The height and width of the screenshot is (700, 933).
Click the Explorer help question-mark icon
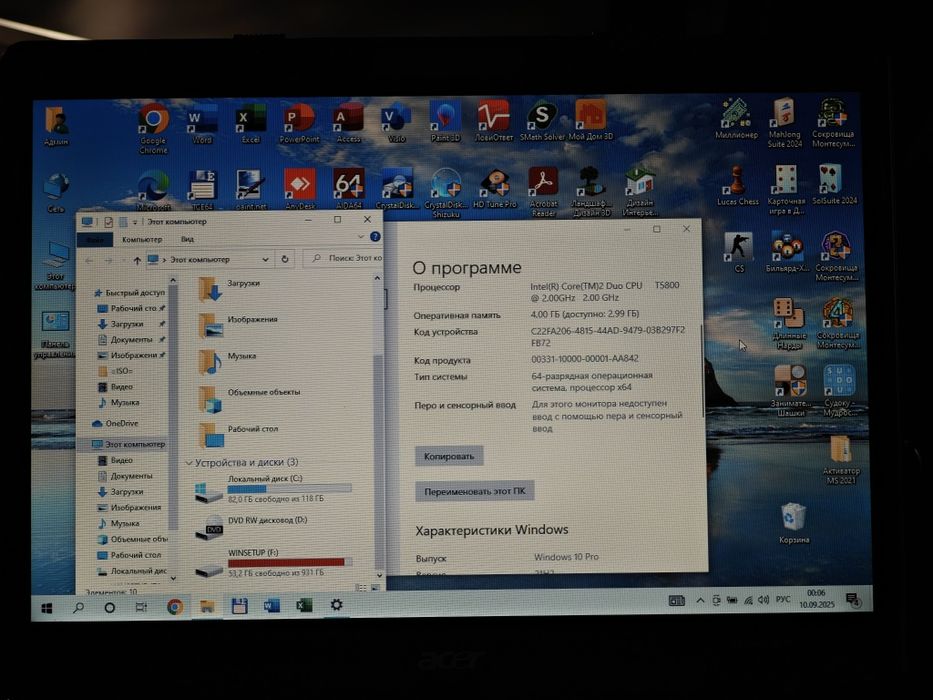(x=375, y=237)
